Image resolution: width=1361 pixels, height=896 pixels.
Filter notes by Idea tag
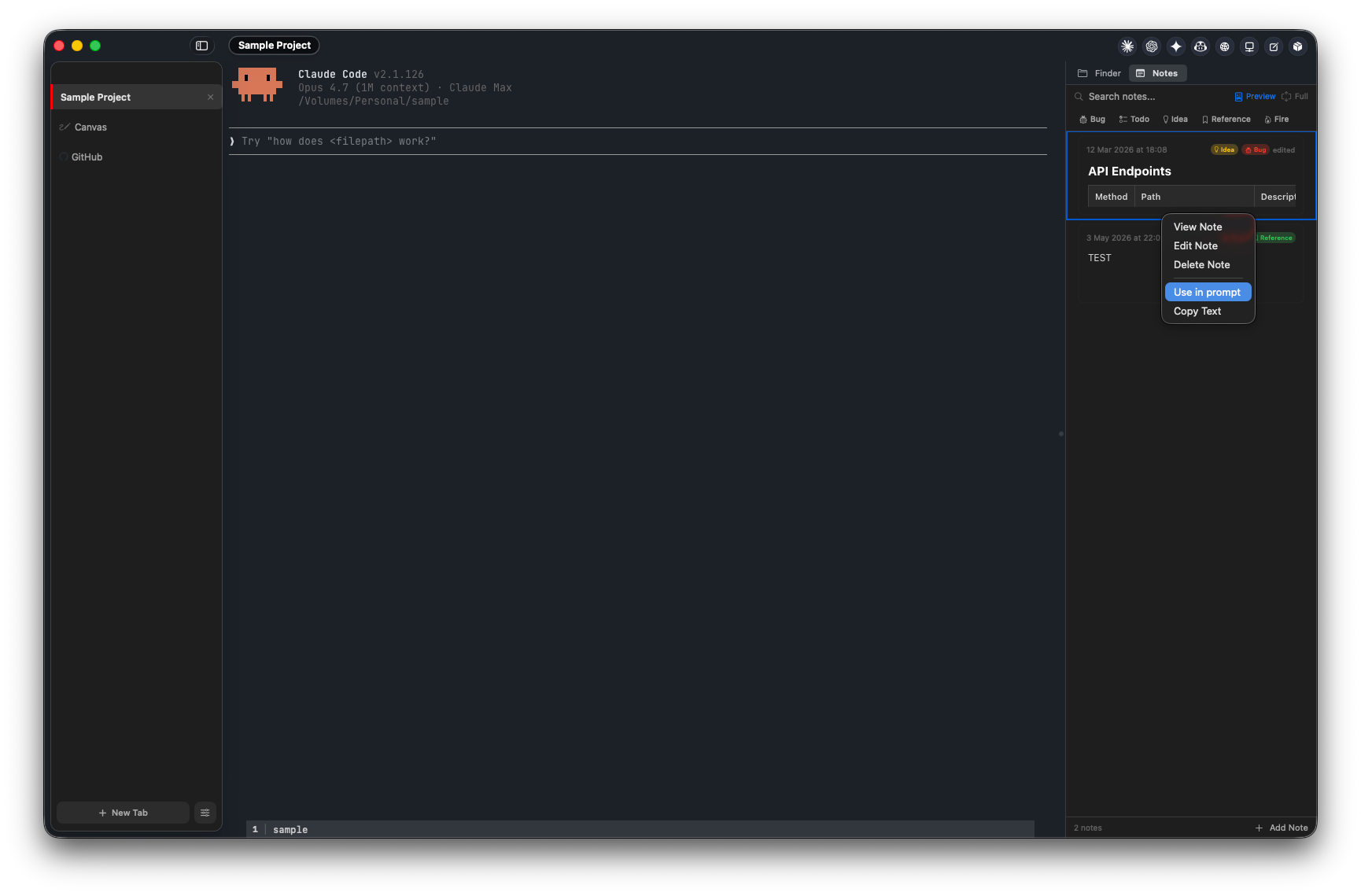[x=1175, y=120]
